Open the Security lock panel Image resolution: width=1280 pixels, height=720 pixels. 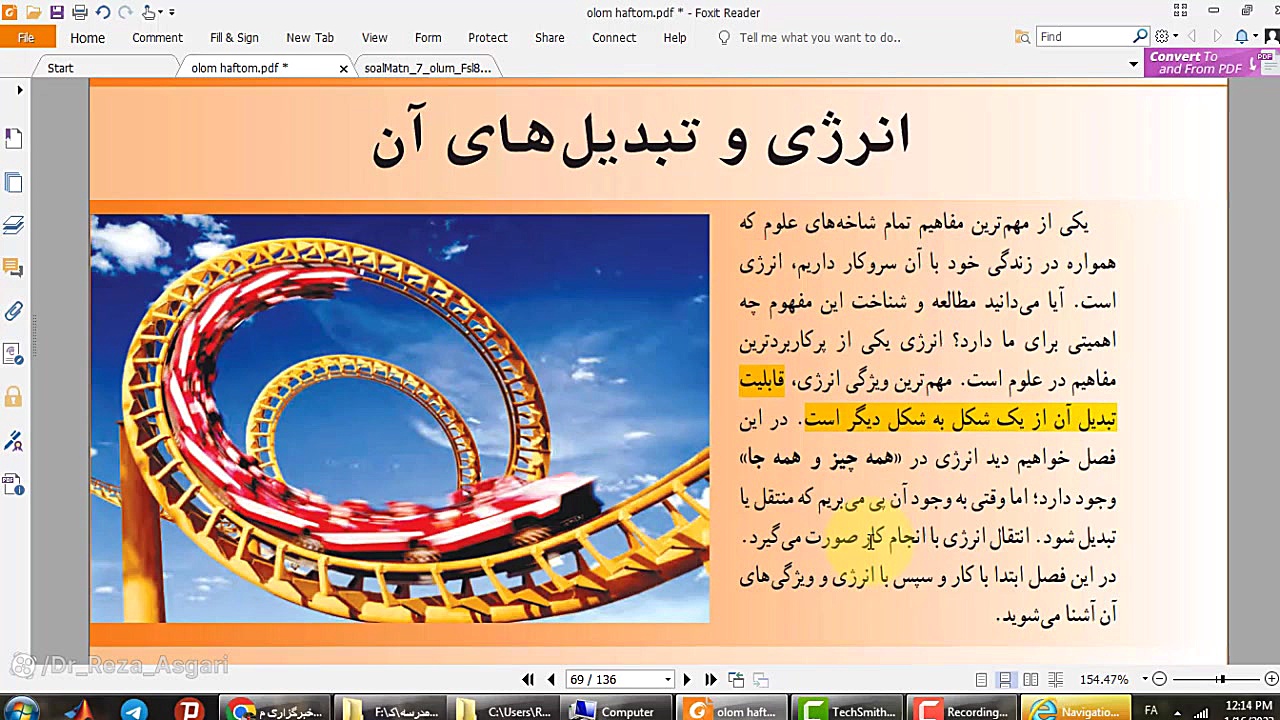[14, 397]
